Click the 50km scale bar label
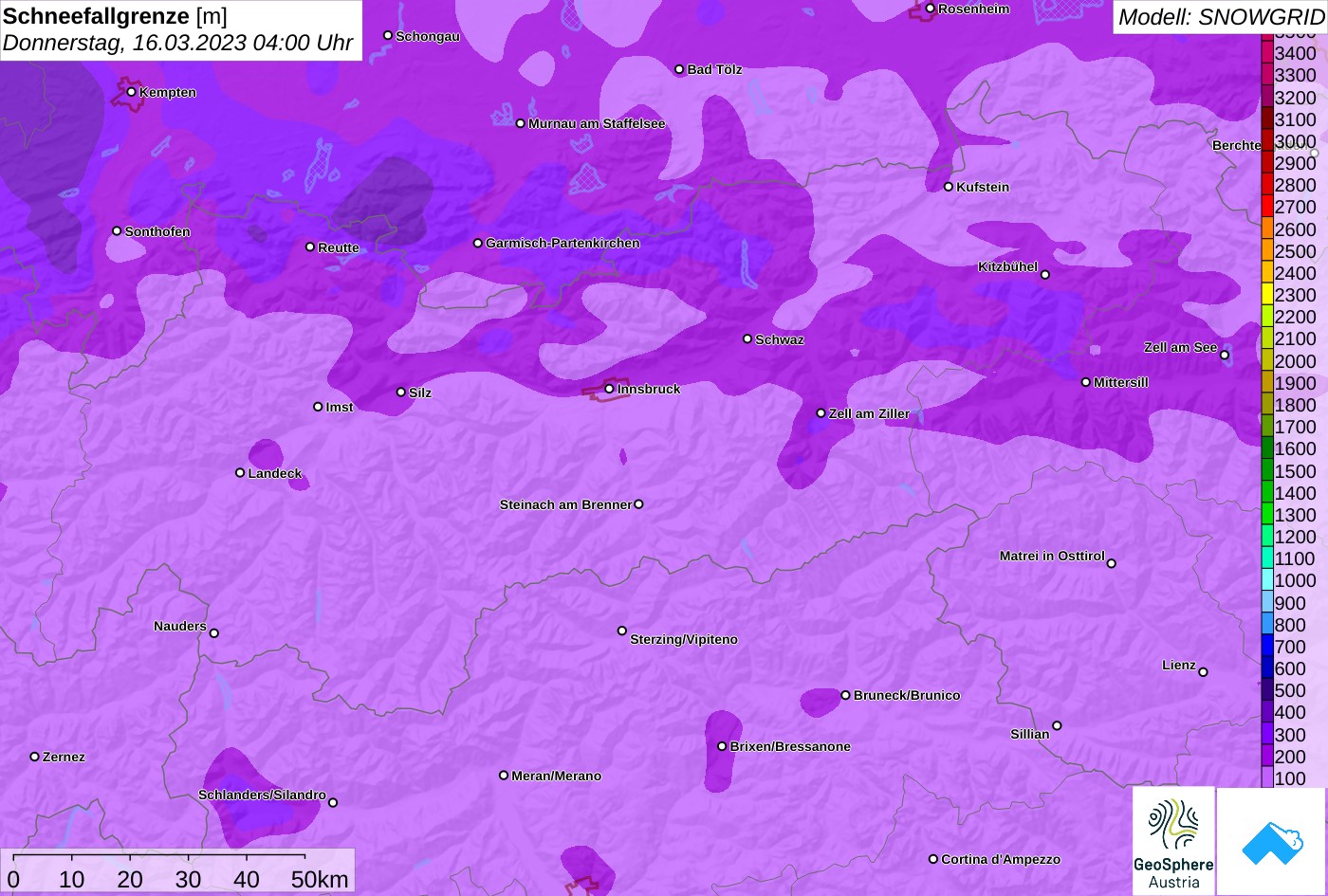 pyautogui.click(x=320, y=879)
